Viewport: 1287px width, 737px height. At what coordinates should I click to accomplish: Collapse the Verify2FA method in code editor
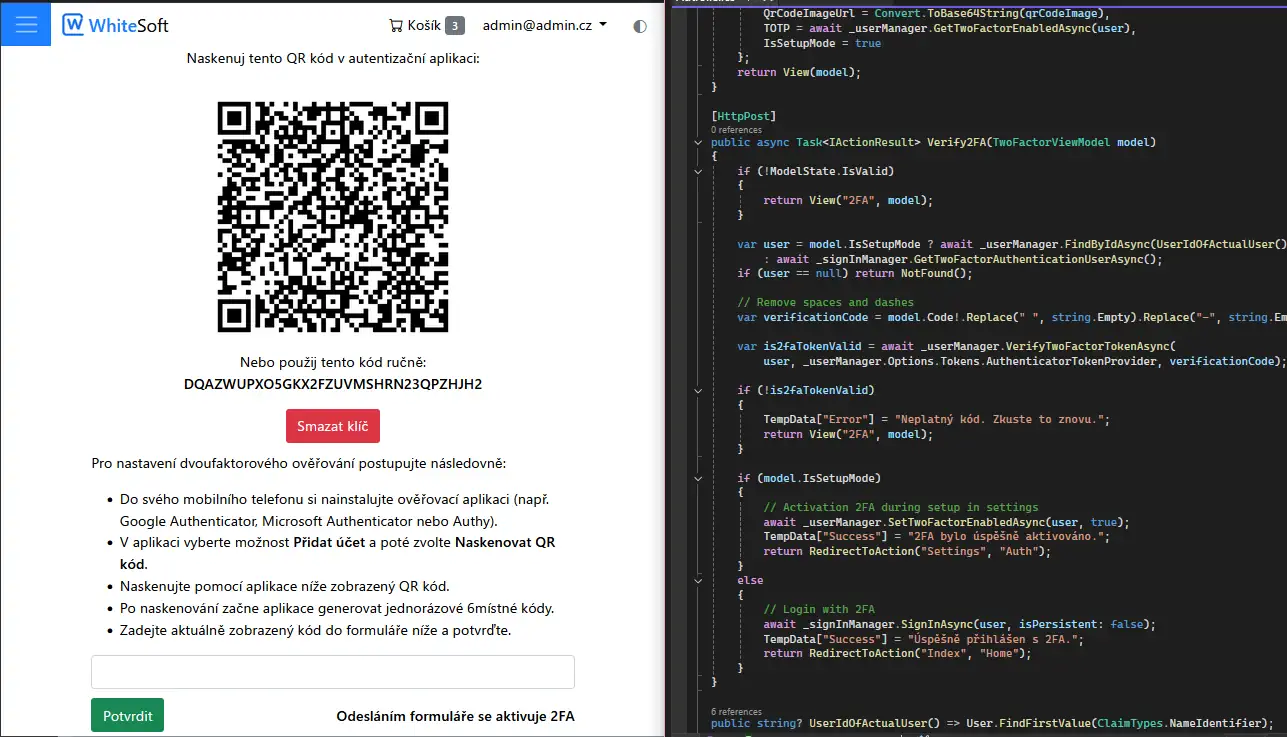click(699, 142)
